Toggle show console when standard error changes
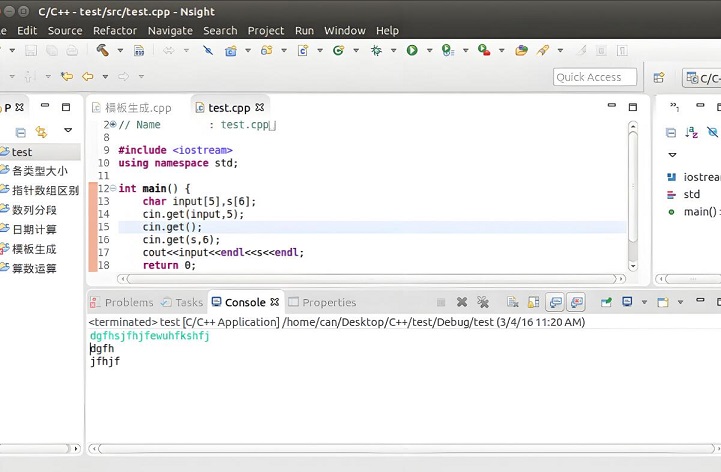 [574, 302]
